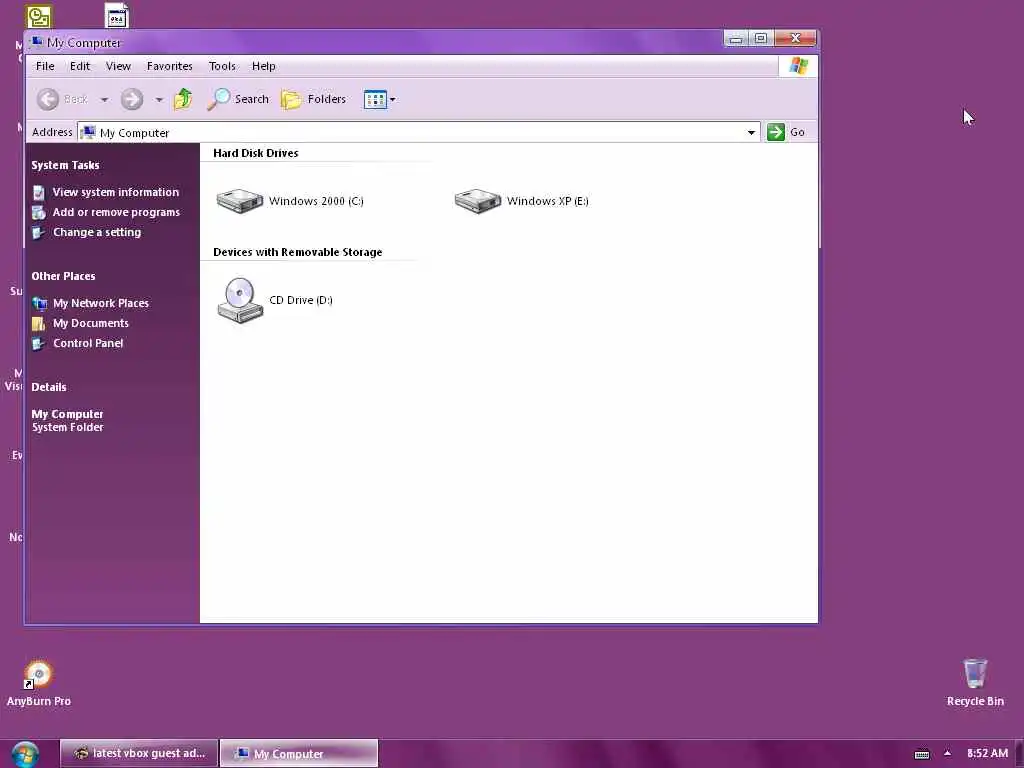Click Add or remove programs link

pyautogui.click(x=116, y=212)
